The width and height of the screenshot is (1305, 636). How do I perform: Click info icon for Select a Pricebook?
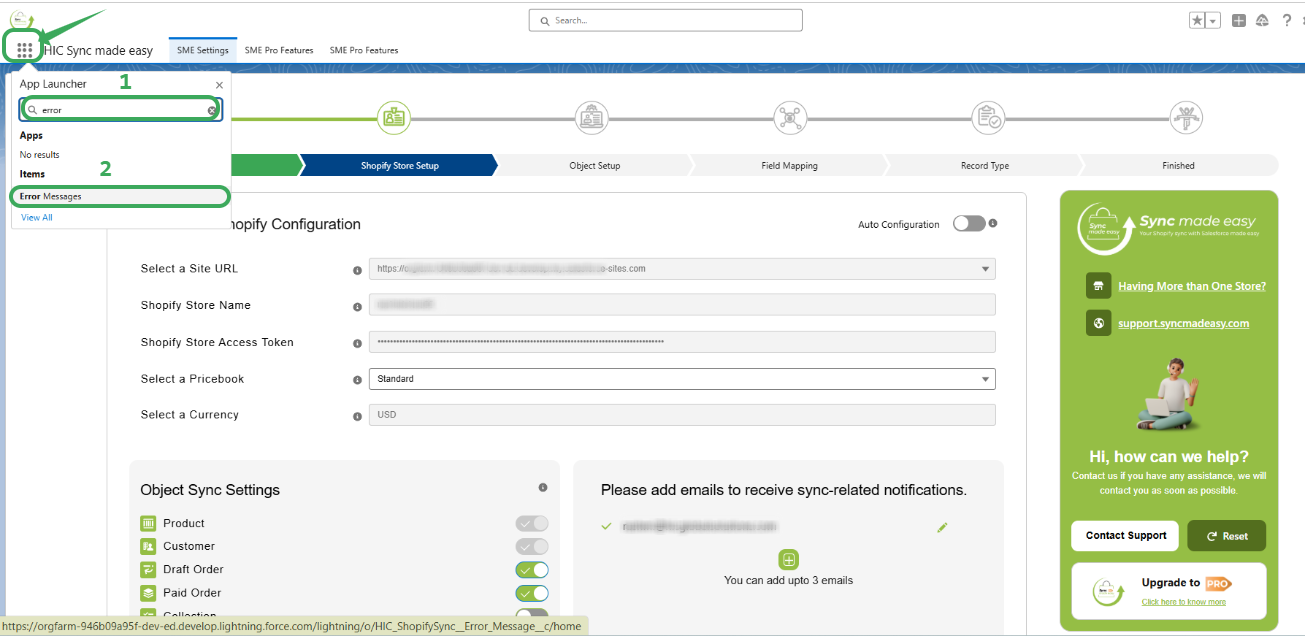click(x=357, y=380)
